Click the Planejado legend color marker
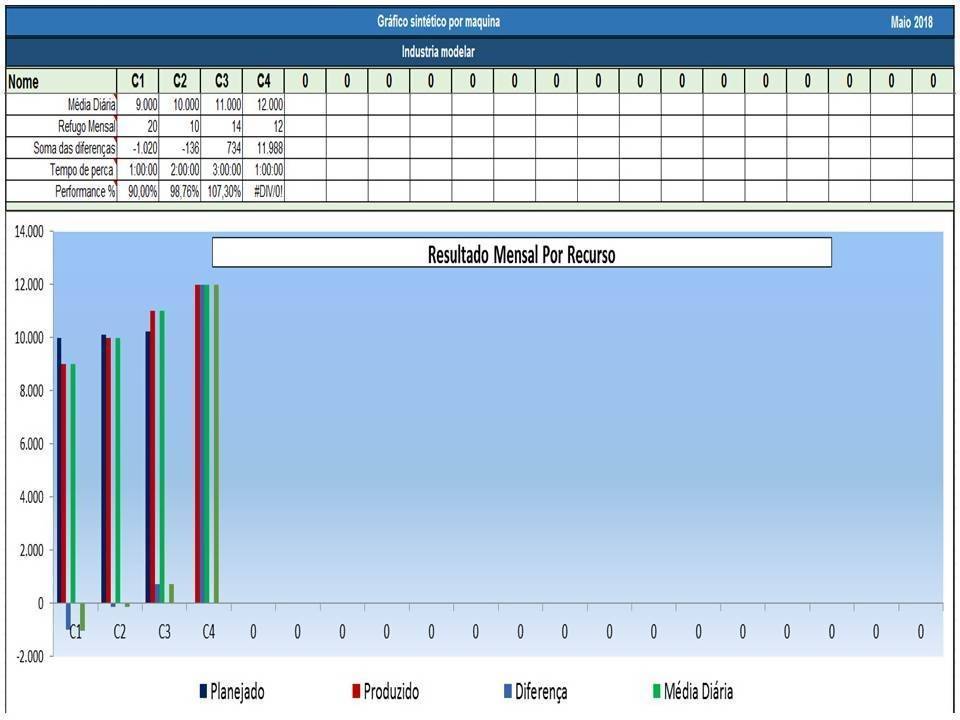 [x=204, y=691]
